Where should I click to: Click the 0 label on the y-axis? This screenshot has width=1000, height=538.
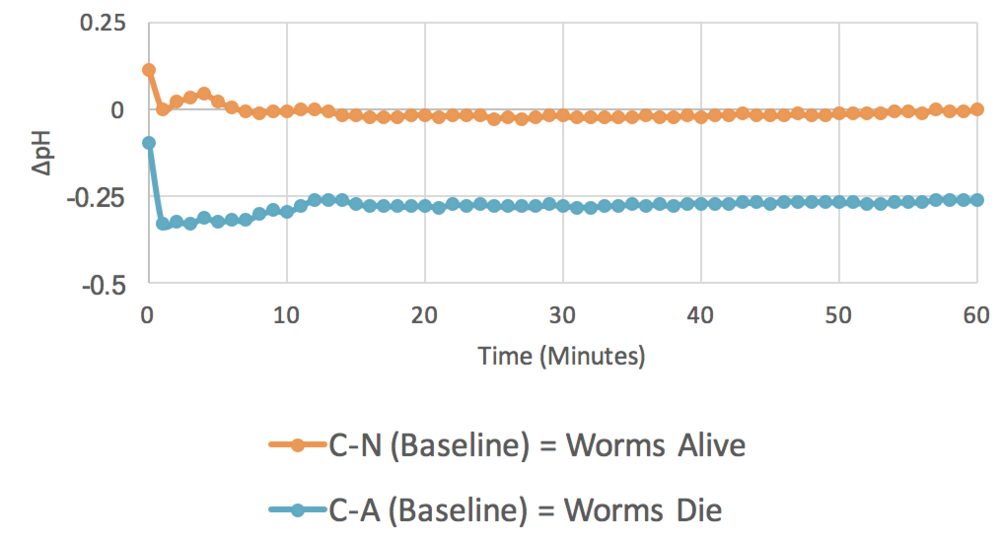(x=117, y=110)
